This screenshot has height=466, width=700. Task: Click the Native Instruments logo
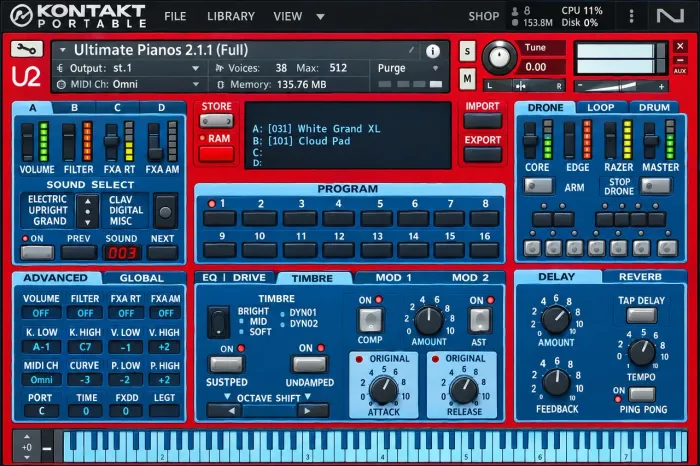[x=670, y=16]
